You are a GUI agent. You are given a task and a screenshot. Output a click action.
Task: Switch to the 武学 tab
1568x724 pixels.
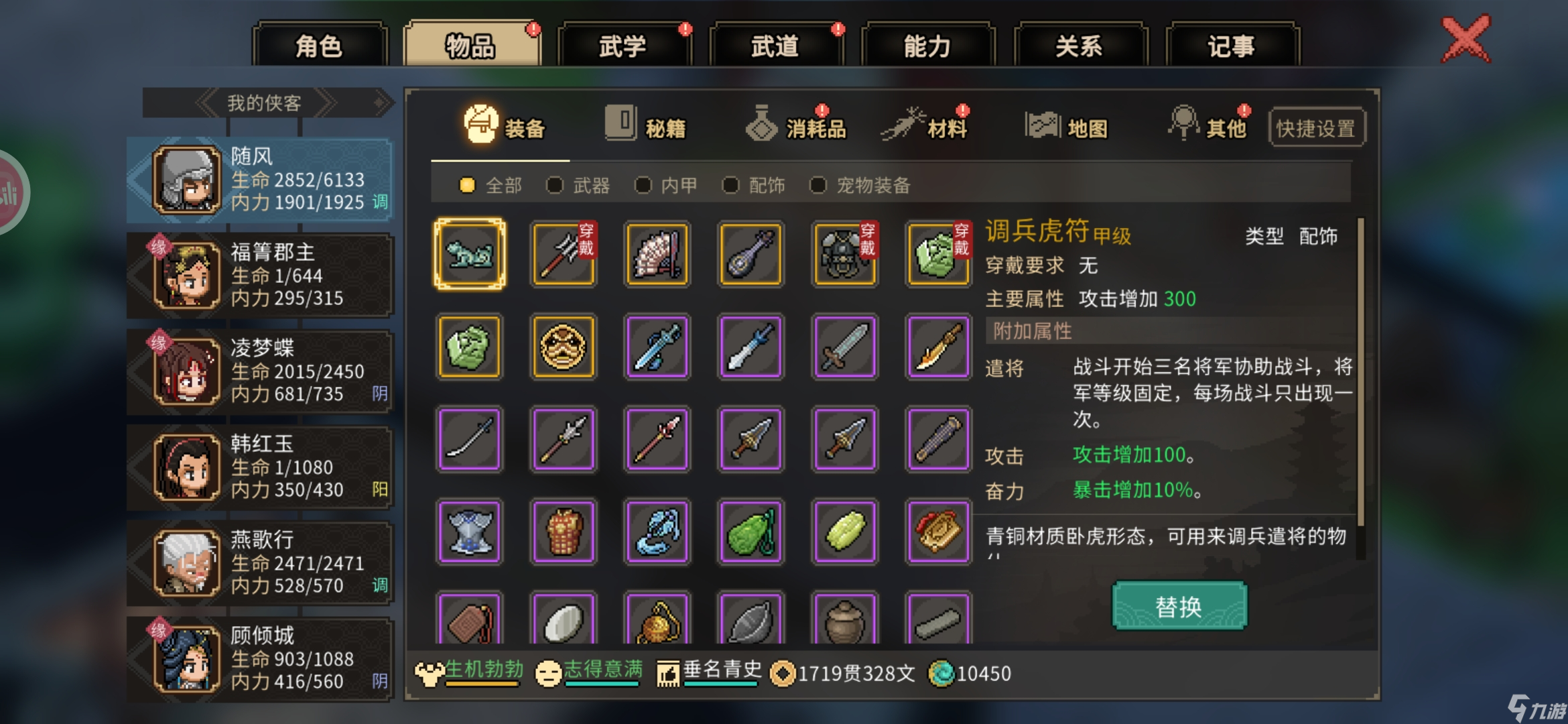point(623,46)
